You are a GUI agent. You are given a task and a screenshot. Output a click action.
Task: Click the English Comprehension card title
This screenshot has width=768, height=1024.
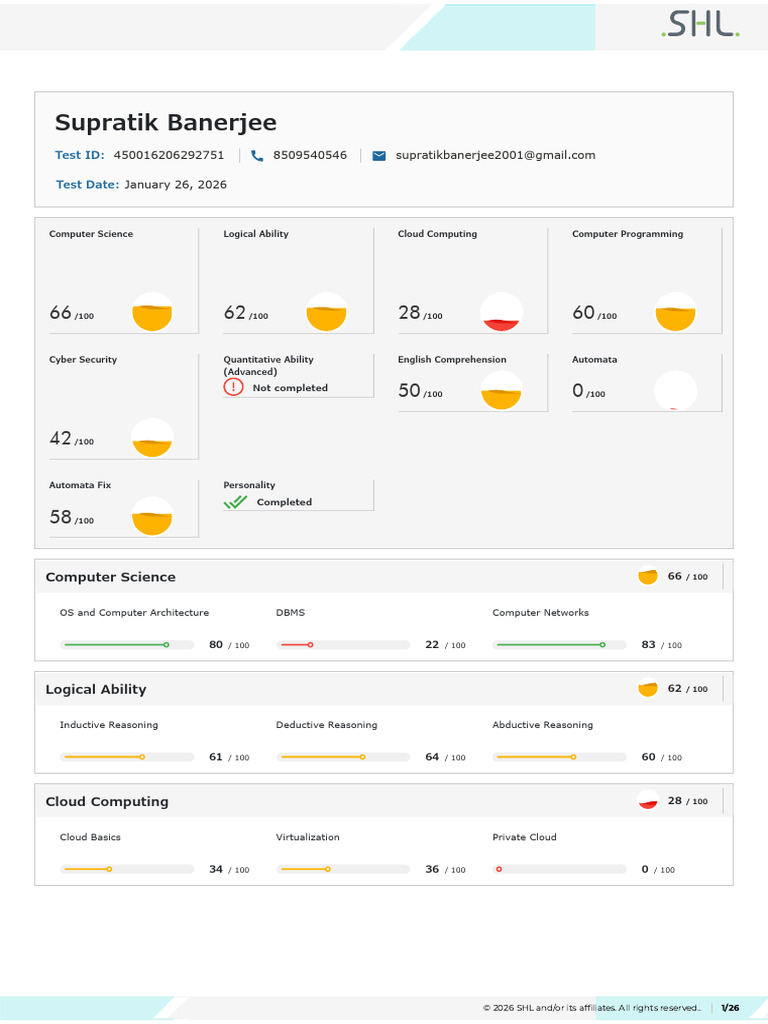[x=452, y=360]
